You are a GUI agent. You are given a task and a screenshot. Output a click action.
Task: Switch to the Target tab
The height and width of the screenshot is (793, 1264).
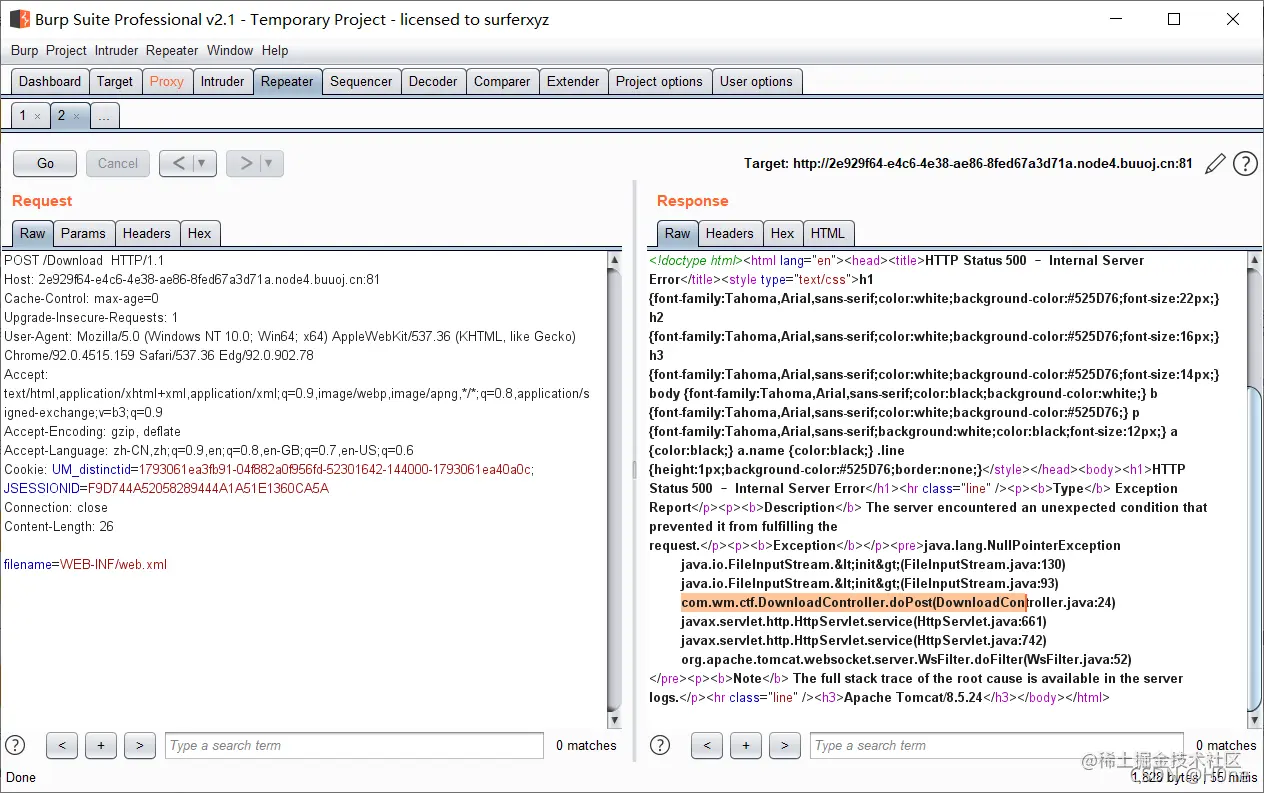(115, 82)
